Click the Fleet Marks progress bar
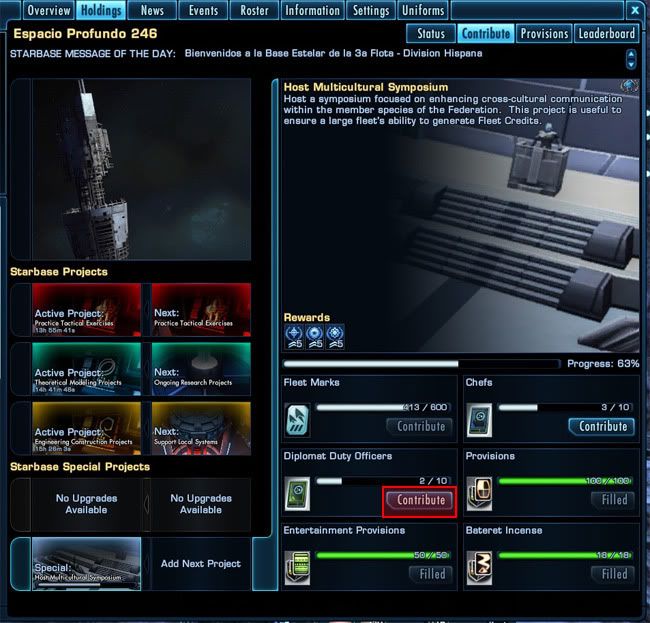Image resolution: width=650 pixels, height=623 pixels. coord(383,407)
